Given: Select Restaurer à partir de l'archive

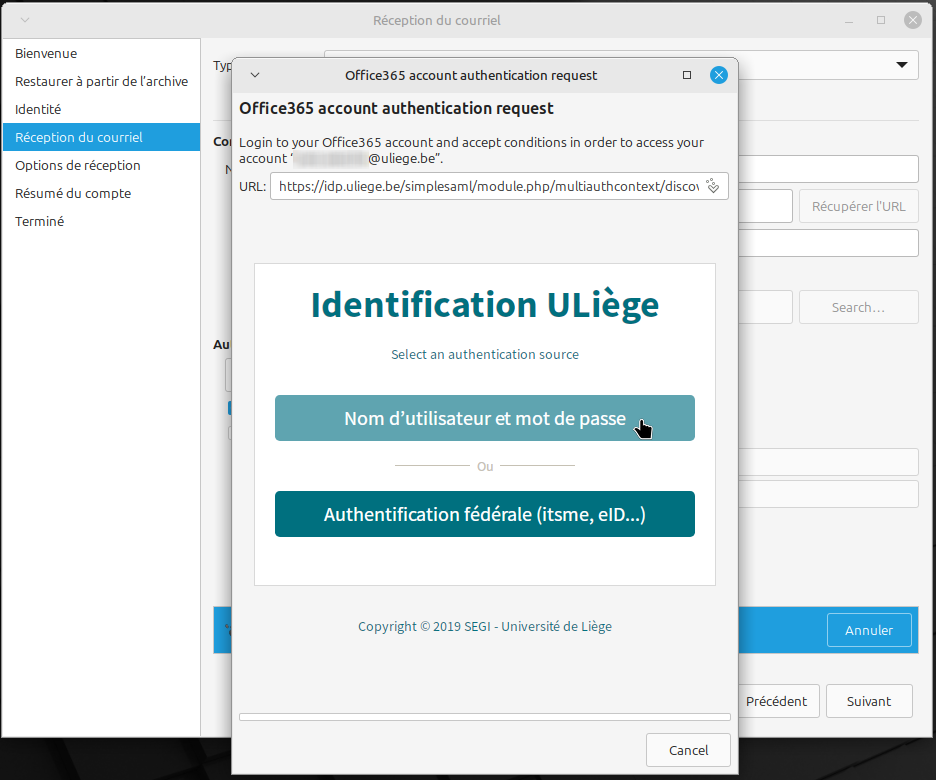Looking at the screenshot, I should pyautogui.click(x=101, y=82).
